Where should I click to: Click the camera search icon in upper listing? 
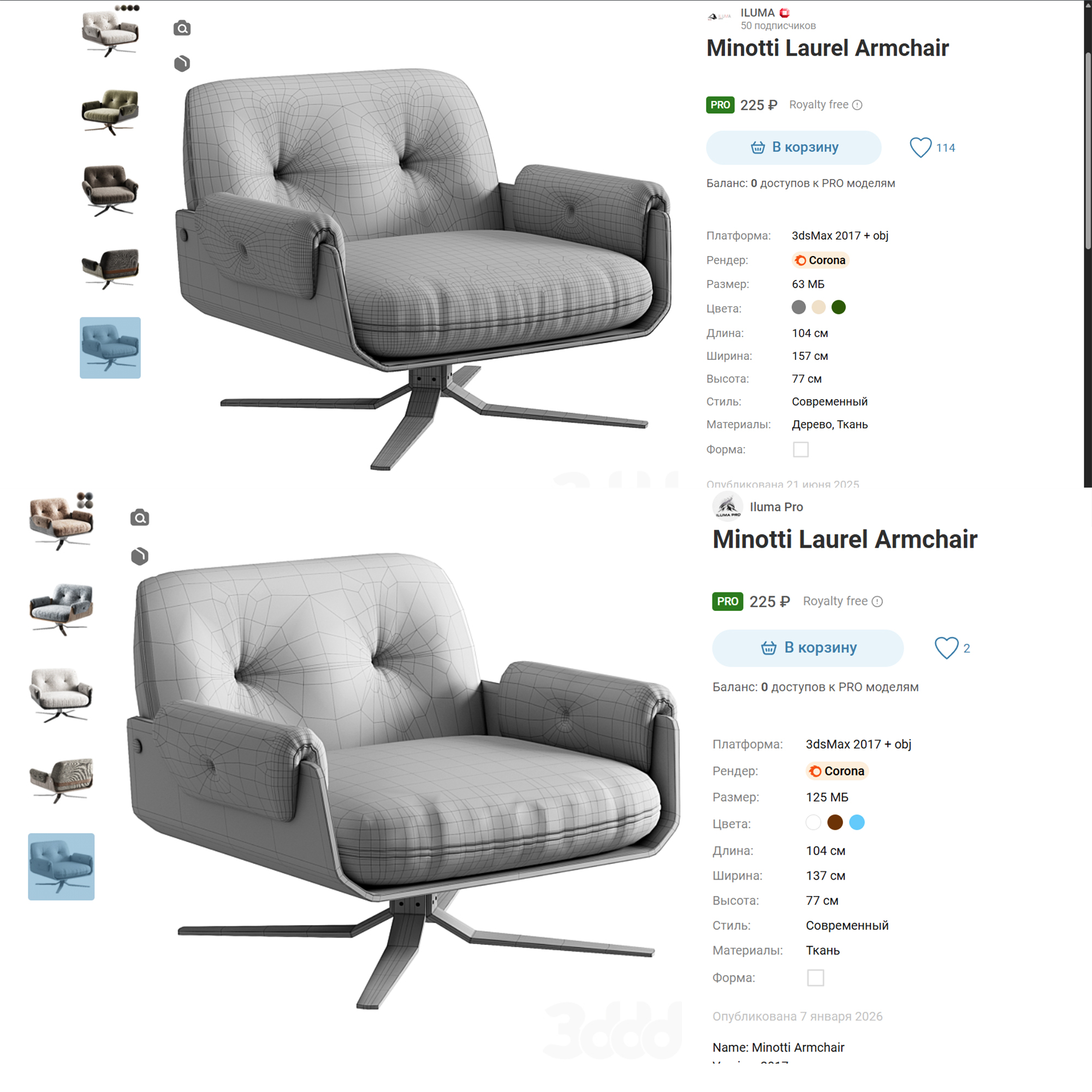(x=181, y=28)
